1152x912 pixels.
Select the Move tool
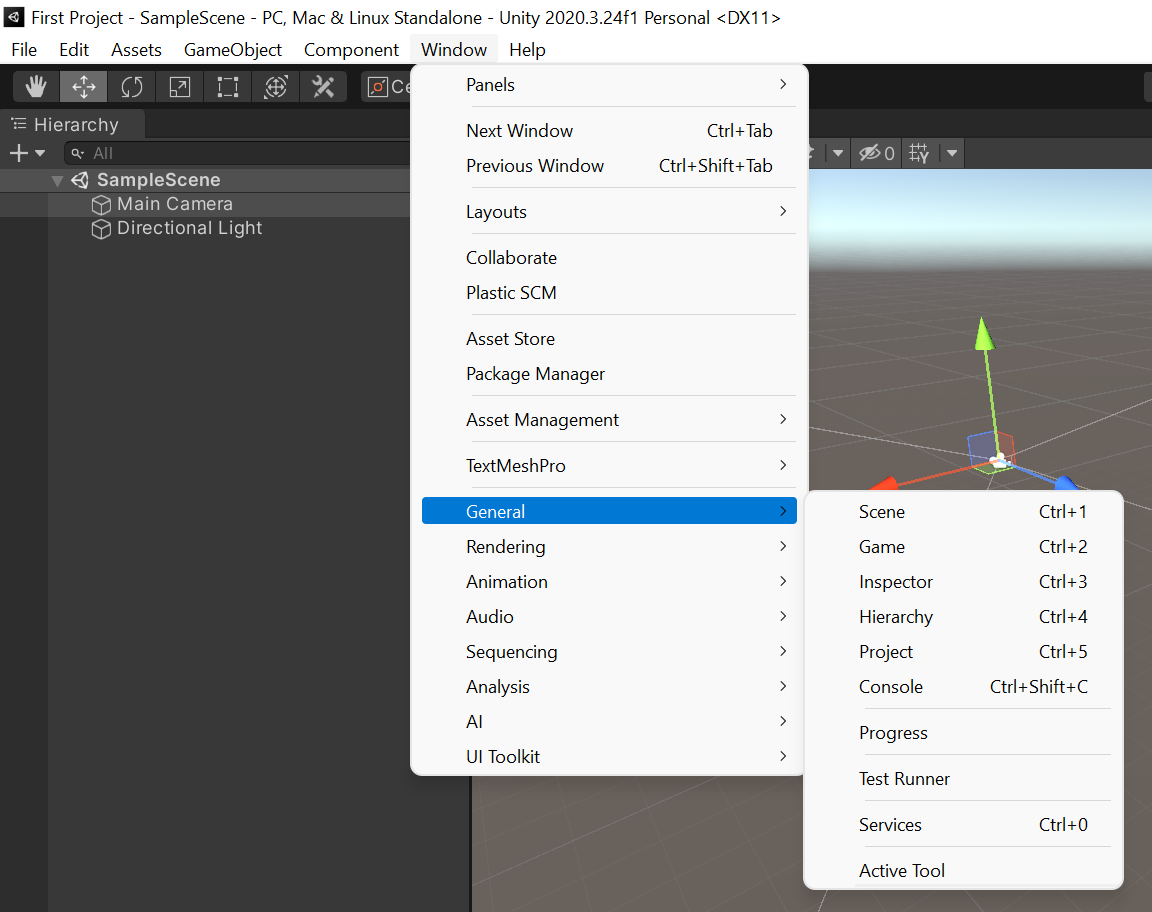pyautogui.click(x=83, y=87)
